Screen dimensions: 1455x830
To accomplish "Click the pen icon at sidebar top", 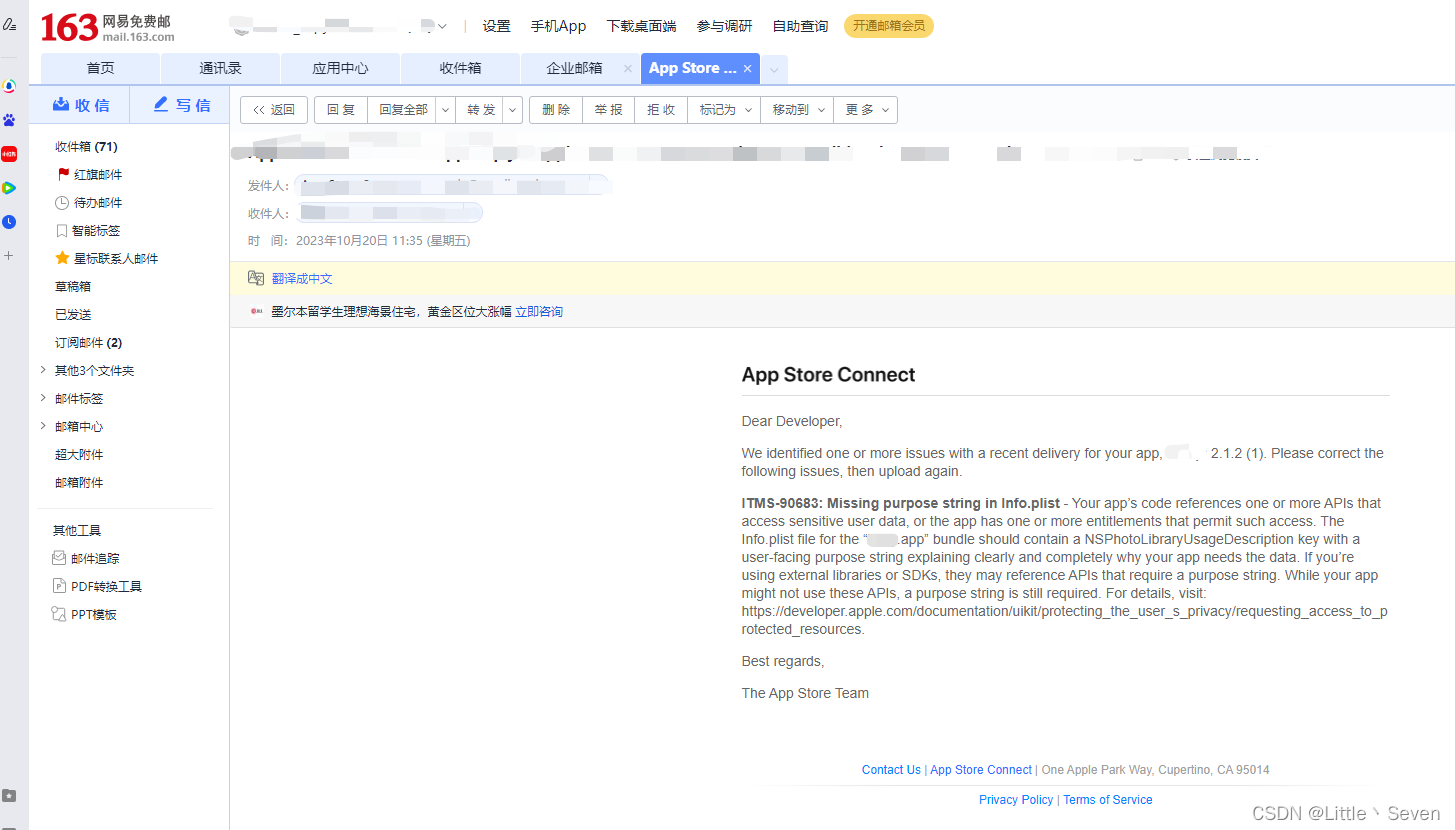I will (x=9, y=24).
